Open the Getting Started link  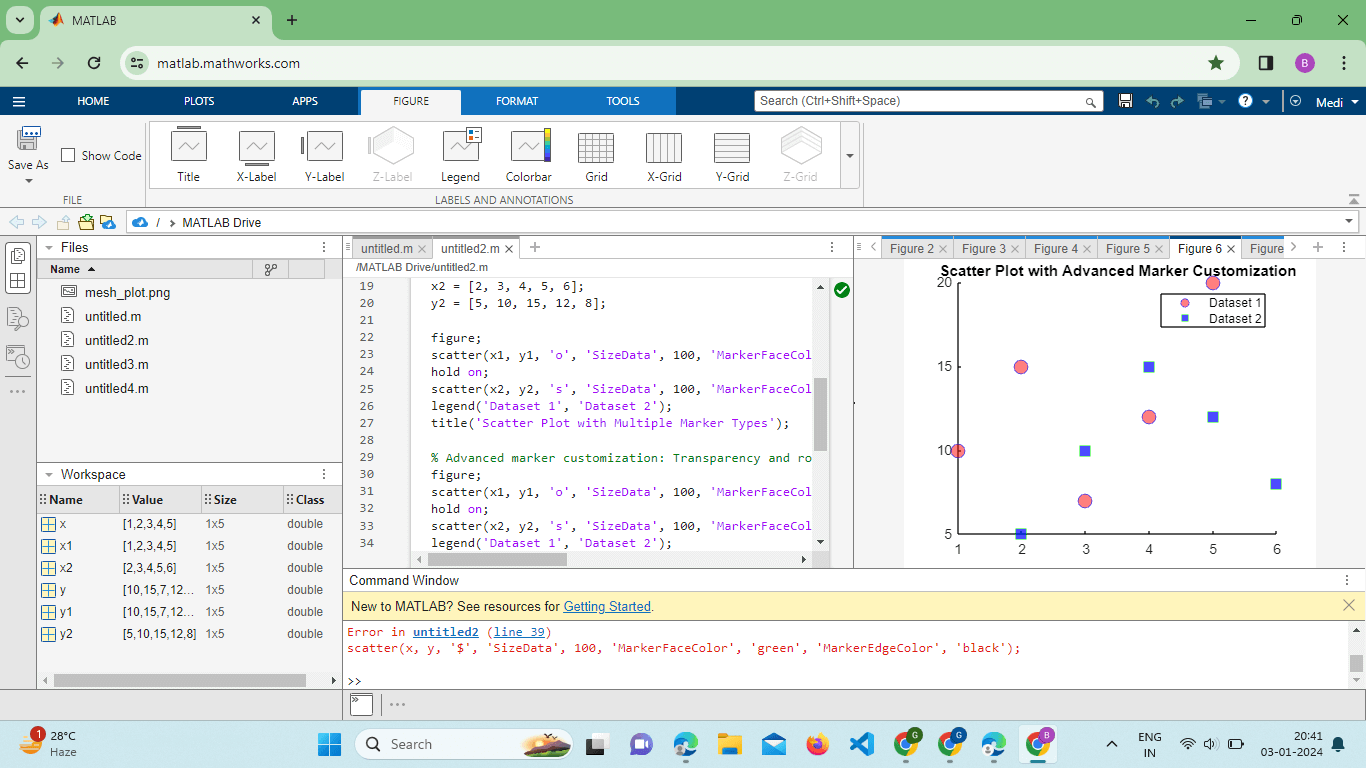pos(607,606)
